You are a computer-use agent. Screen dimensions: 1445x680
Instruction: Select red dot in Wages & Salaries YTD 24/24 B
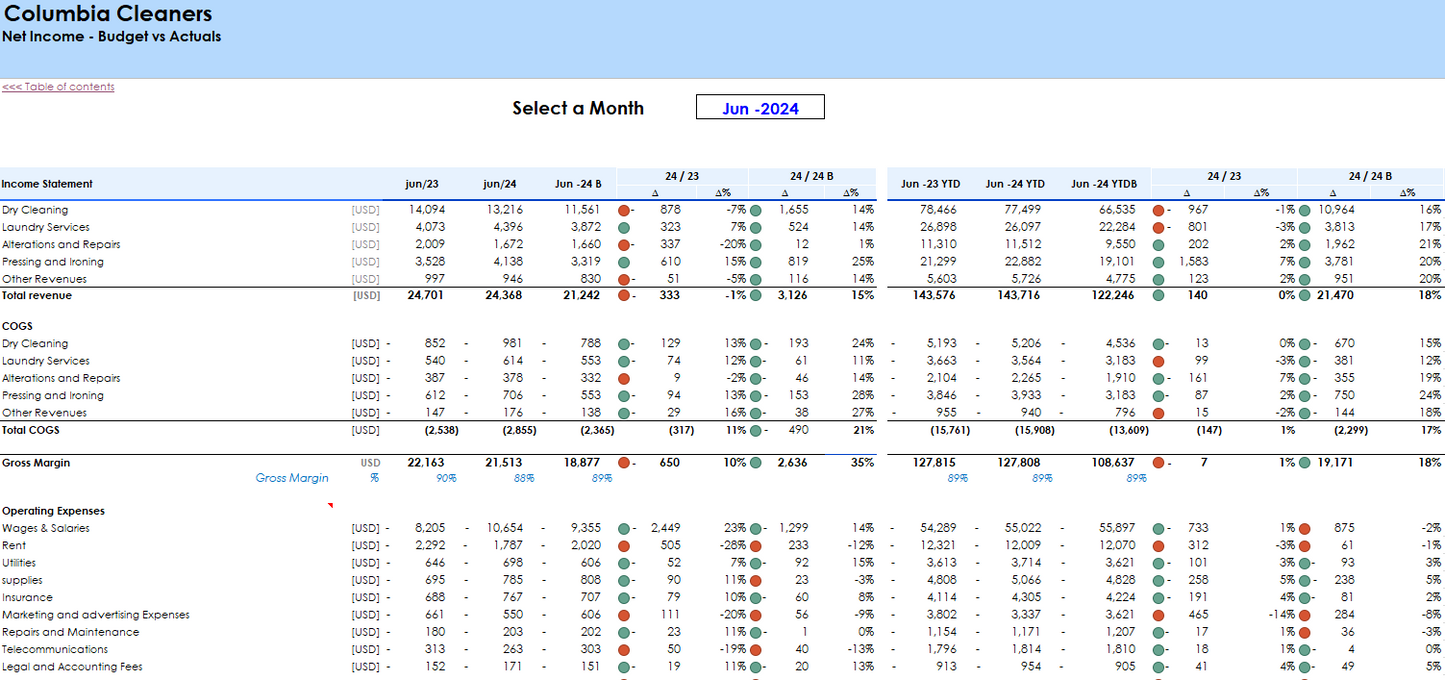tap(1304, 529)
